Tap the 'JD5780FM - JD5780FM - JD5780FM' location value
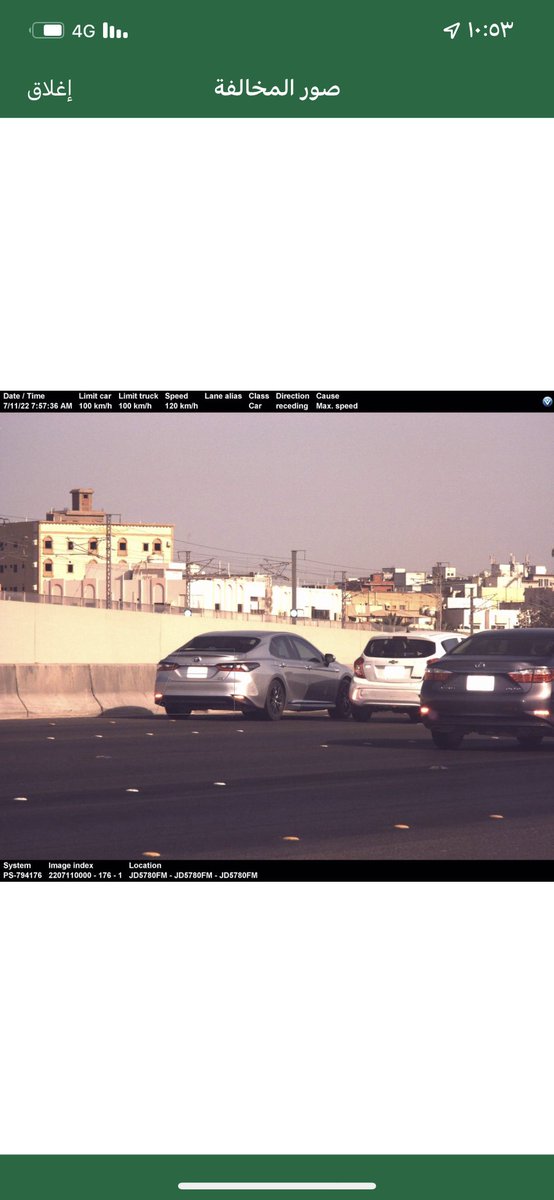This screenshot has height=1200, width=554. click(193, 875)
